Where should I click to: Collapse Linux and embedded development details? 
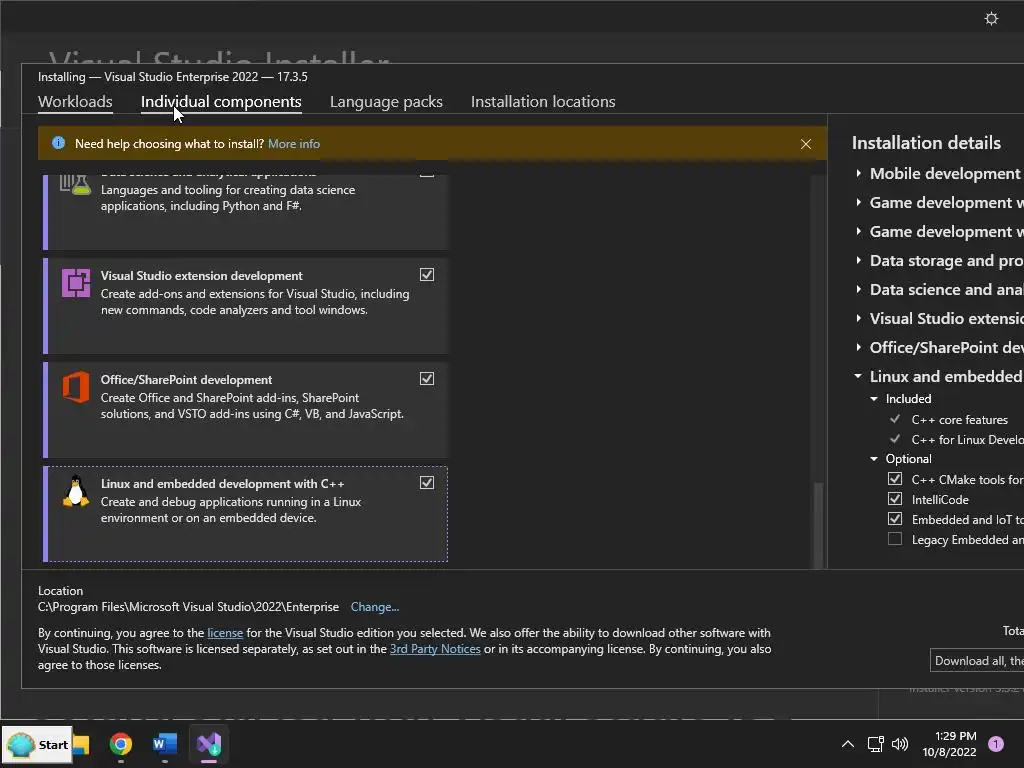tap(858, 377)
